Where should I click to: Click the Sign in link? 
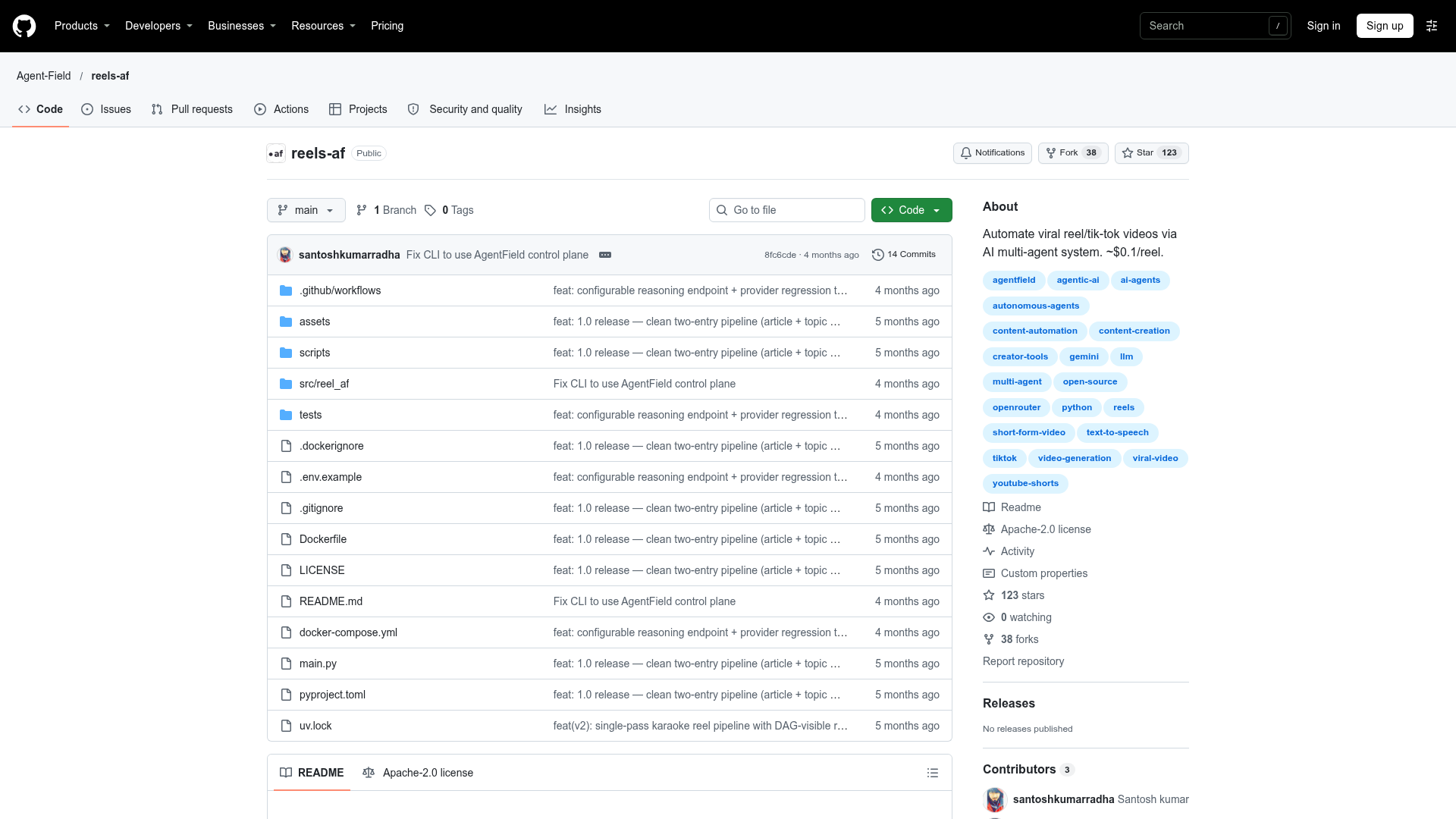(1323, 26)
